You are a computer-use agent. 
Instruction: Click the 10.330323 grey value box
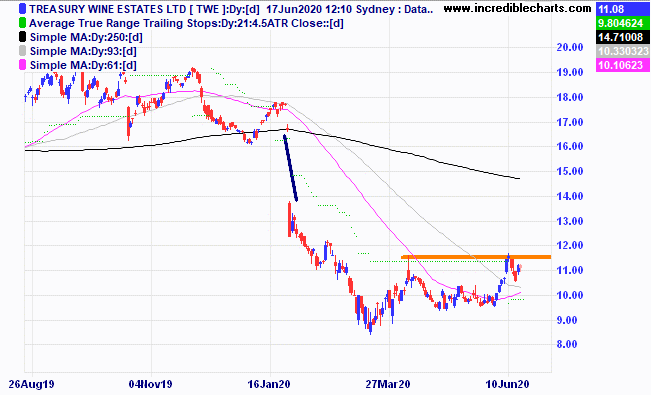pos(622,51)
